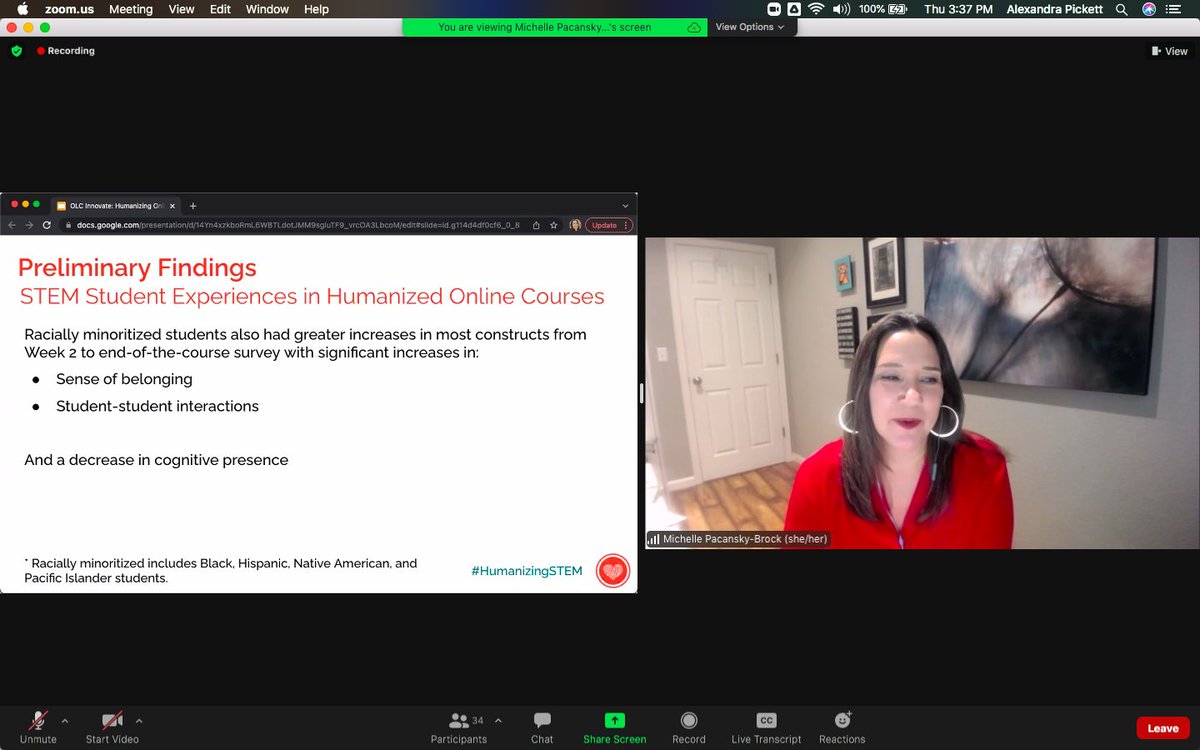Open the View menu in menu bar
Screen dimensions: 1200x750
pyautogui.click(x=182, y=9)
